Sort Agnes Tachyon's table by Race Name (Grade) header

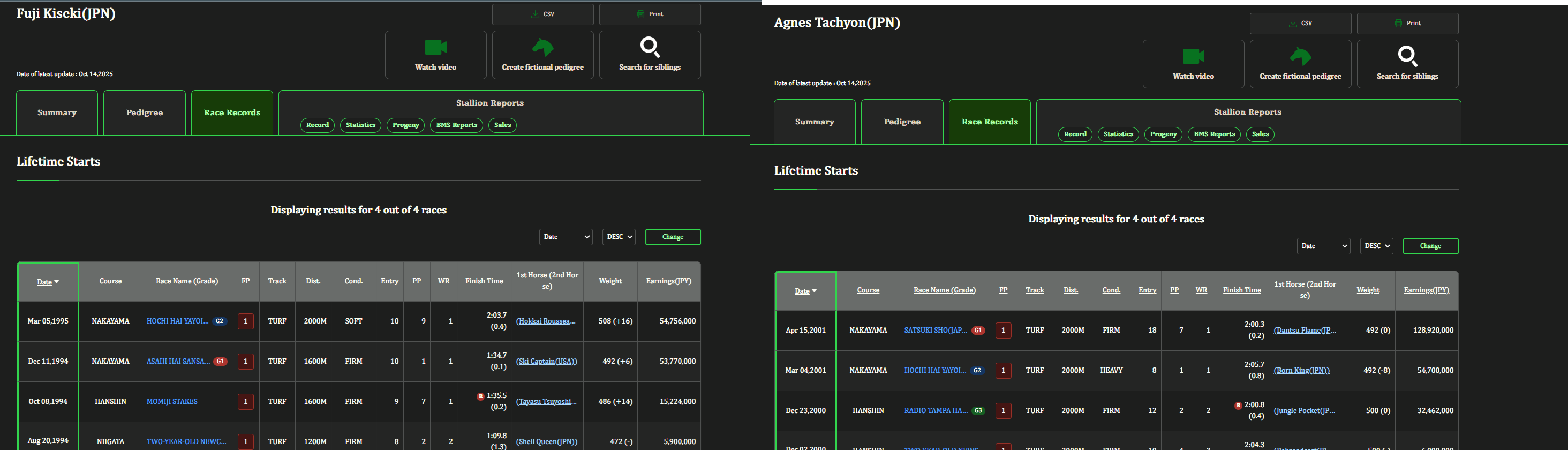[x=945, y=290]
